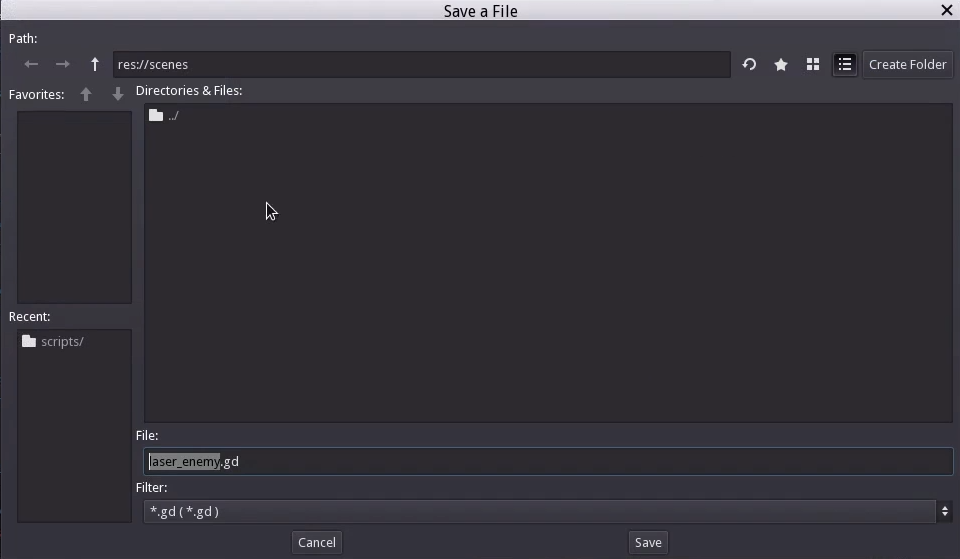Click the Create Folder button

coord(907,64)
